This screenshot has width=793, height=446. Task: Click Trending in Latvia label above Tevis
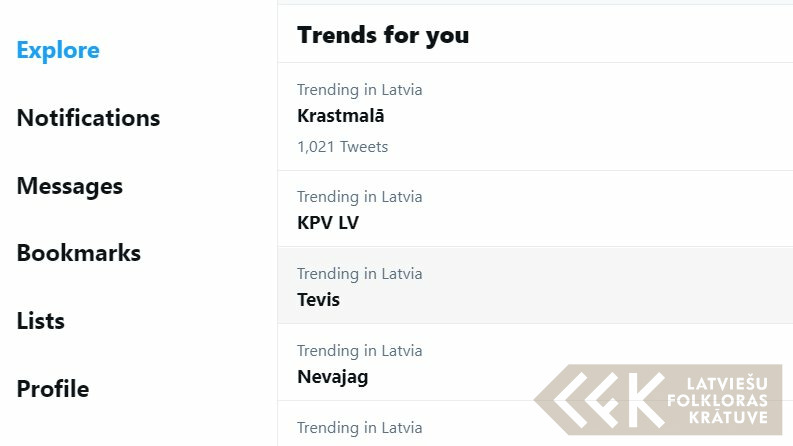(360, 274)
